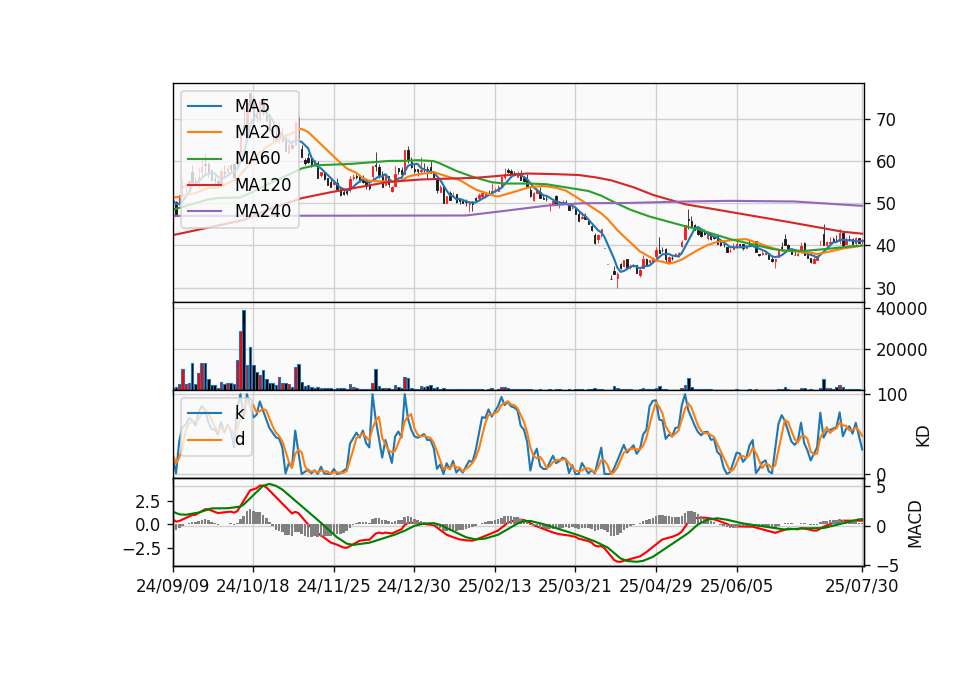Click the MACD left axis value 2.5
The height and width of the screenshot is (690, 960).
(148, 502)
